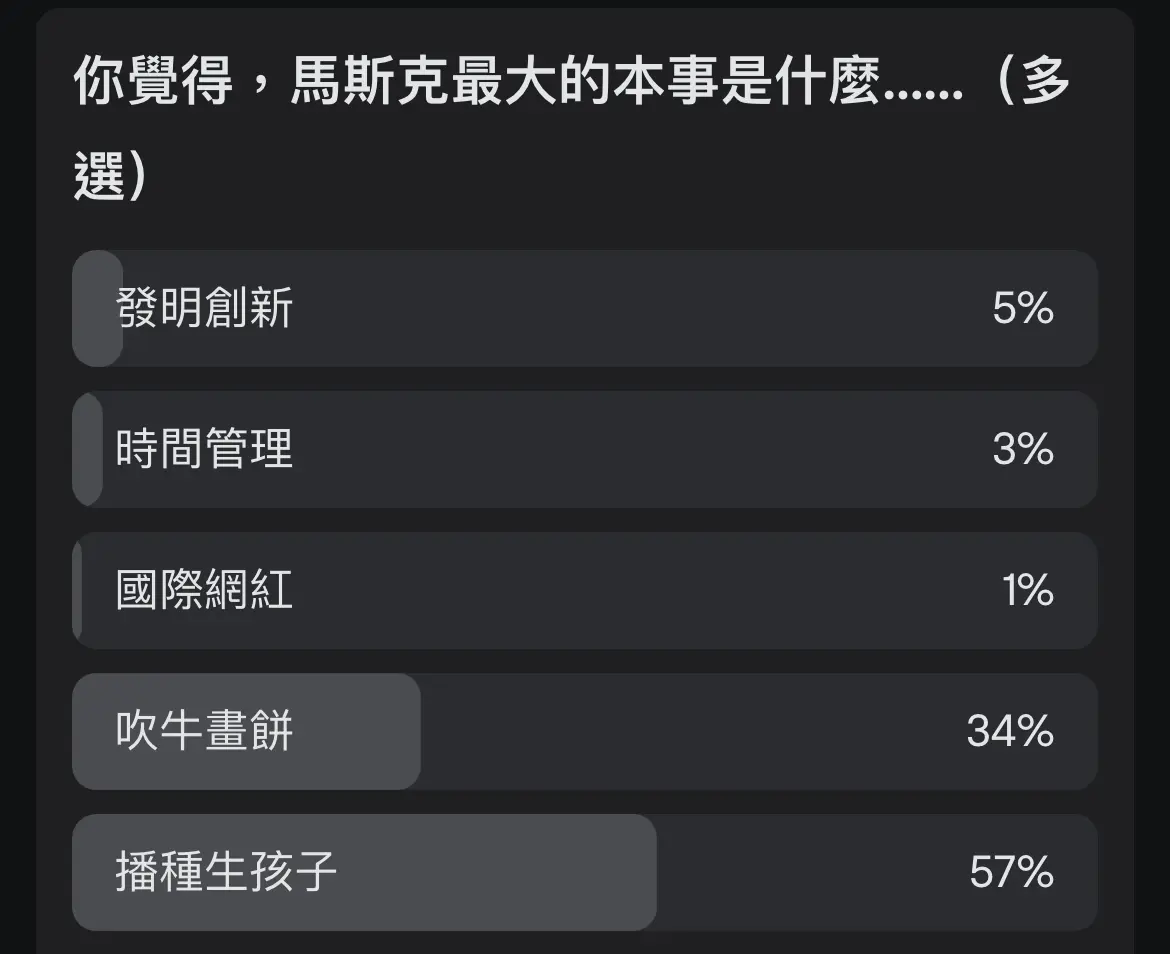Choose 國際網紅 in the poll
Screen dimensions: 1170x954
[x=585, y=591]
